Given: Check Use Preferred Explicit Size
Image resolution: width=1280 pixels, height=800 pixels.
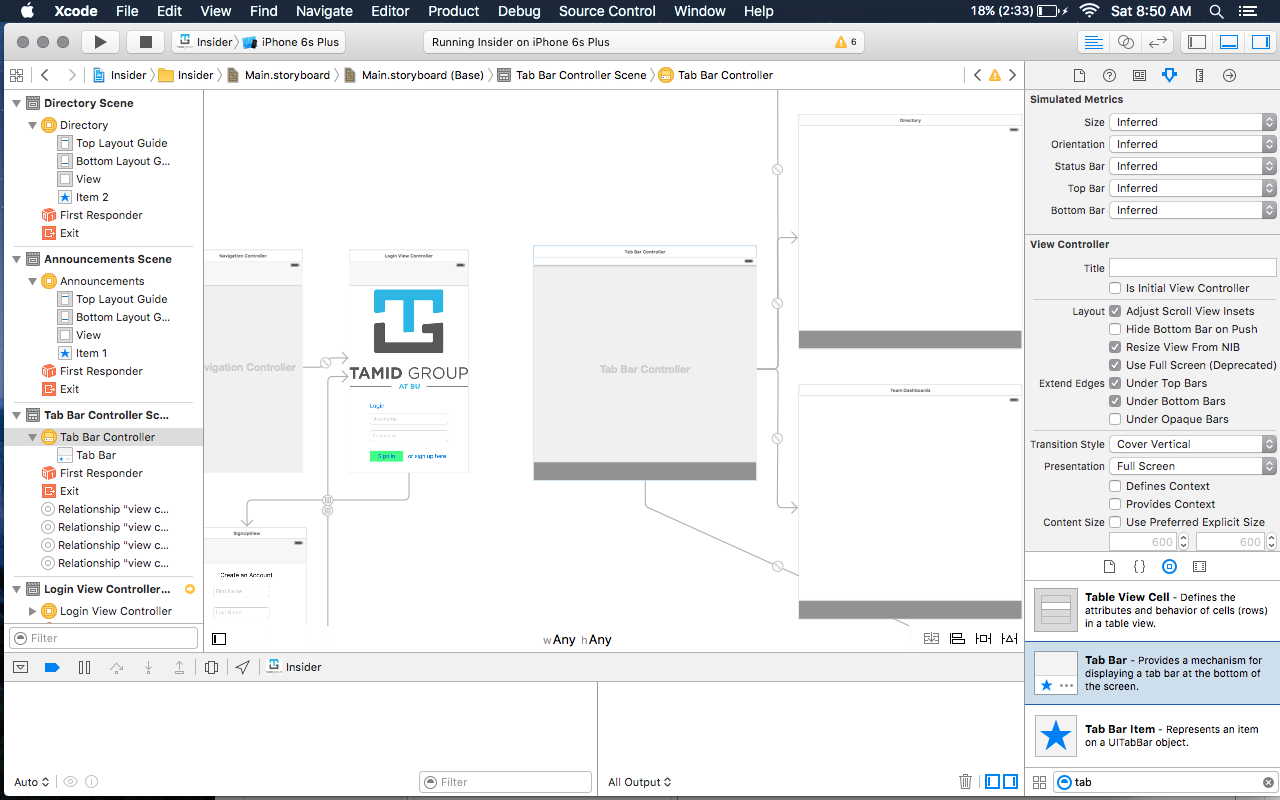Looking at the screenshot, I should tap(1115, 522).
